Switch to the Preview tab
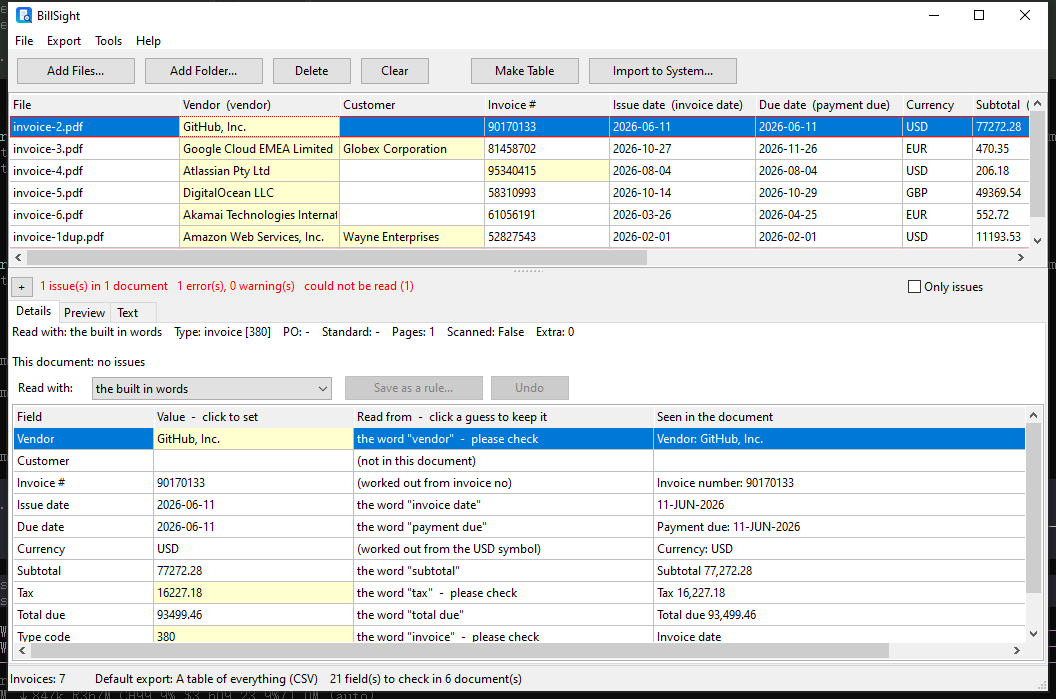Screen dimensions: 1056x699 point(84,312)
